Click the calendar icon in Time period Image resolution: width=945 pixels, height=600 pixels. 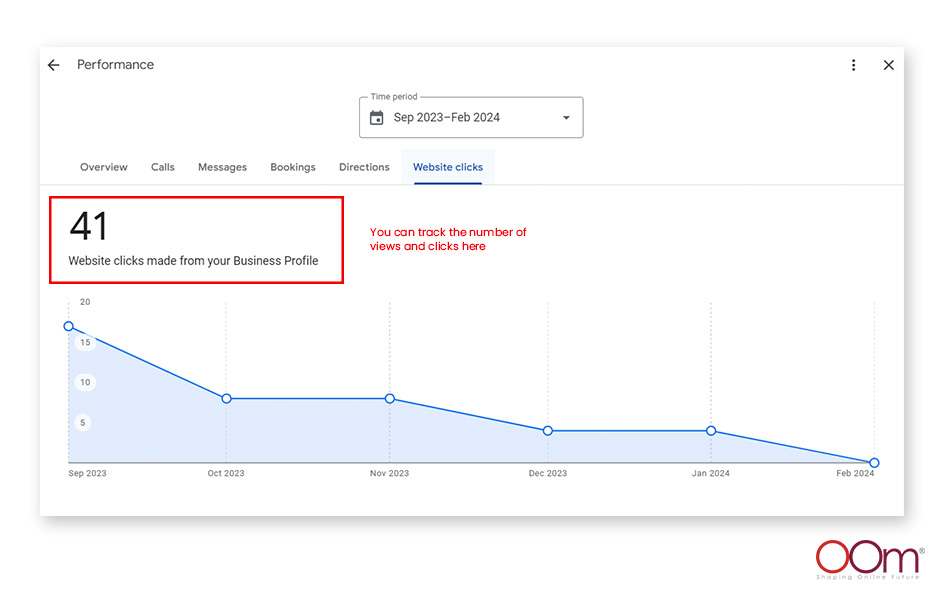coord(377,118)
